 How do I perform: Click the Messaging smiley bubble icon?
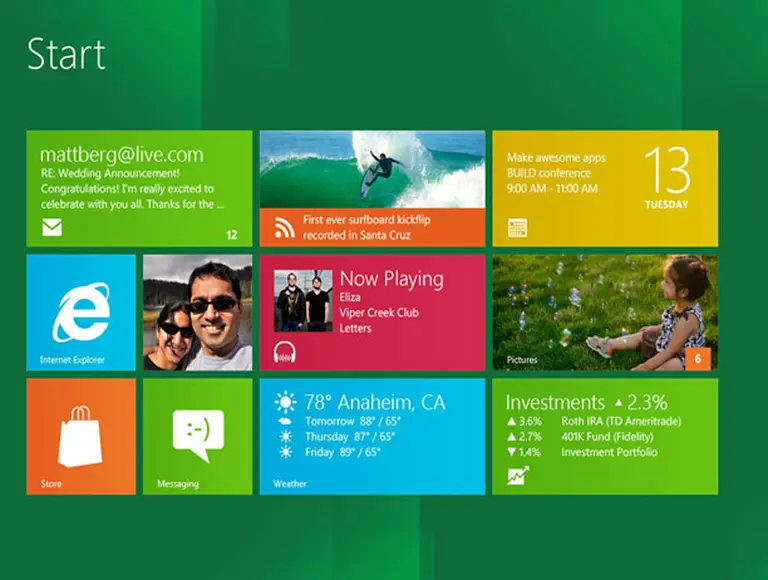198,435
